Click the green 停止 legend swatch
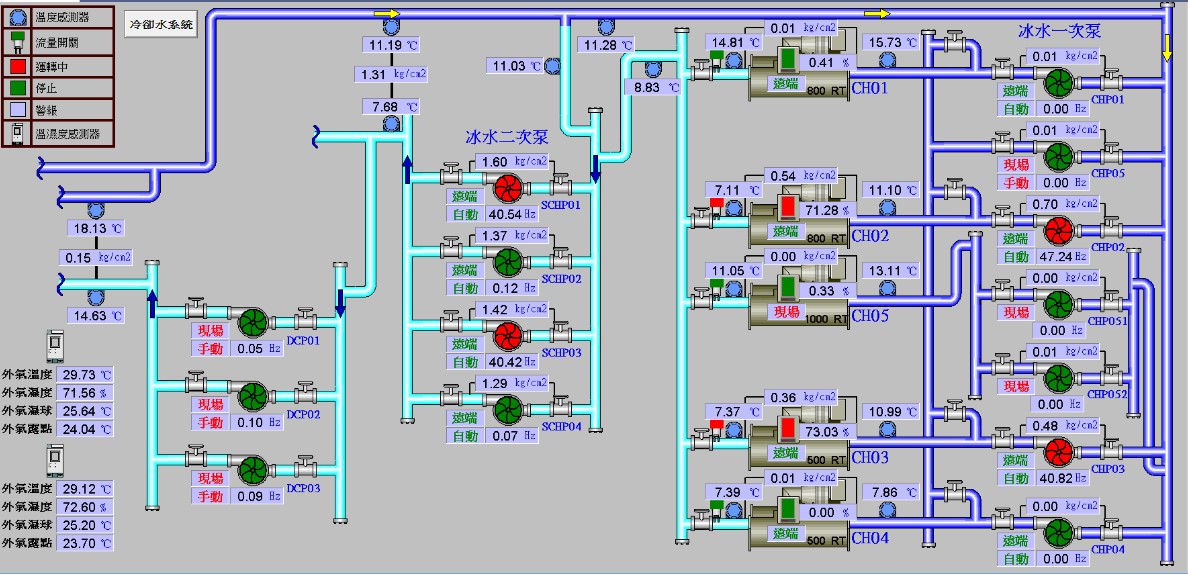 click(17, 89)
